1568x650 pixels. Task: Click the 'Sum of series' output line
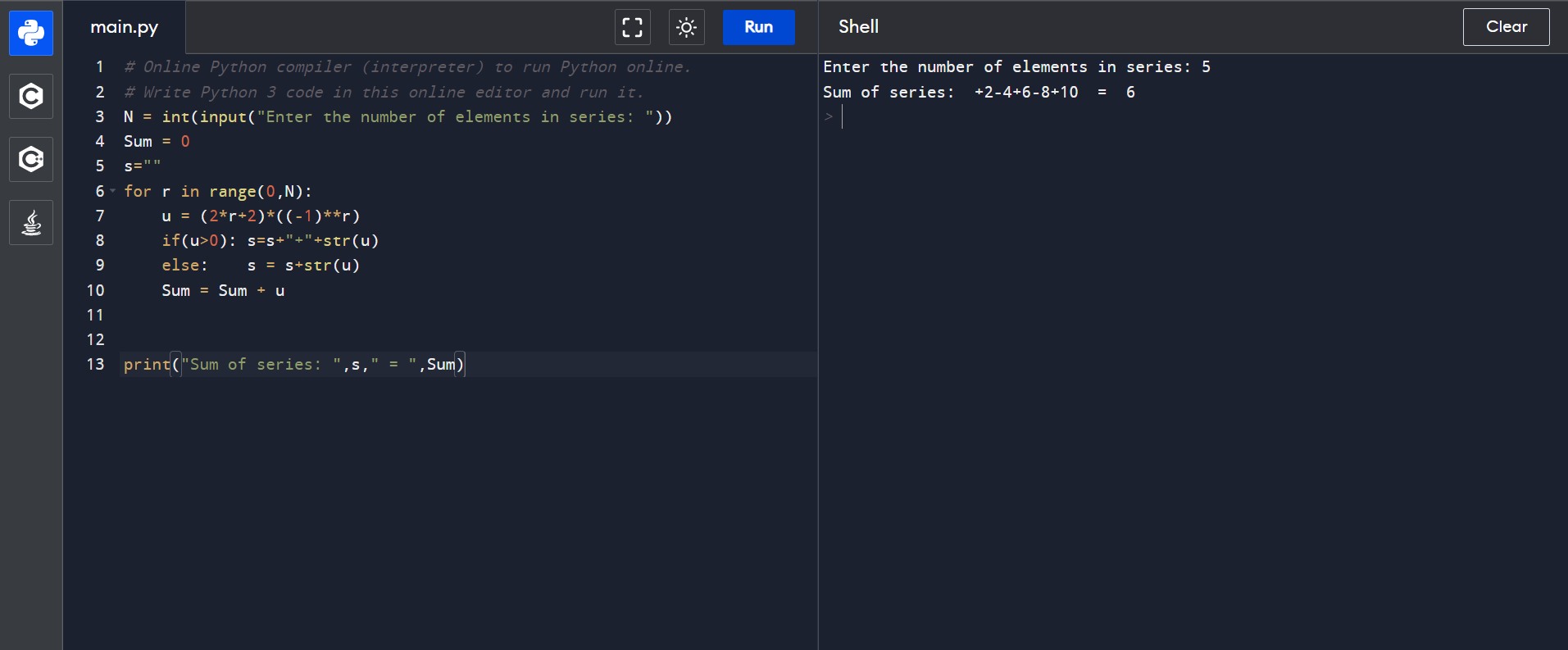[979, 92]
